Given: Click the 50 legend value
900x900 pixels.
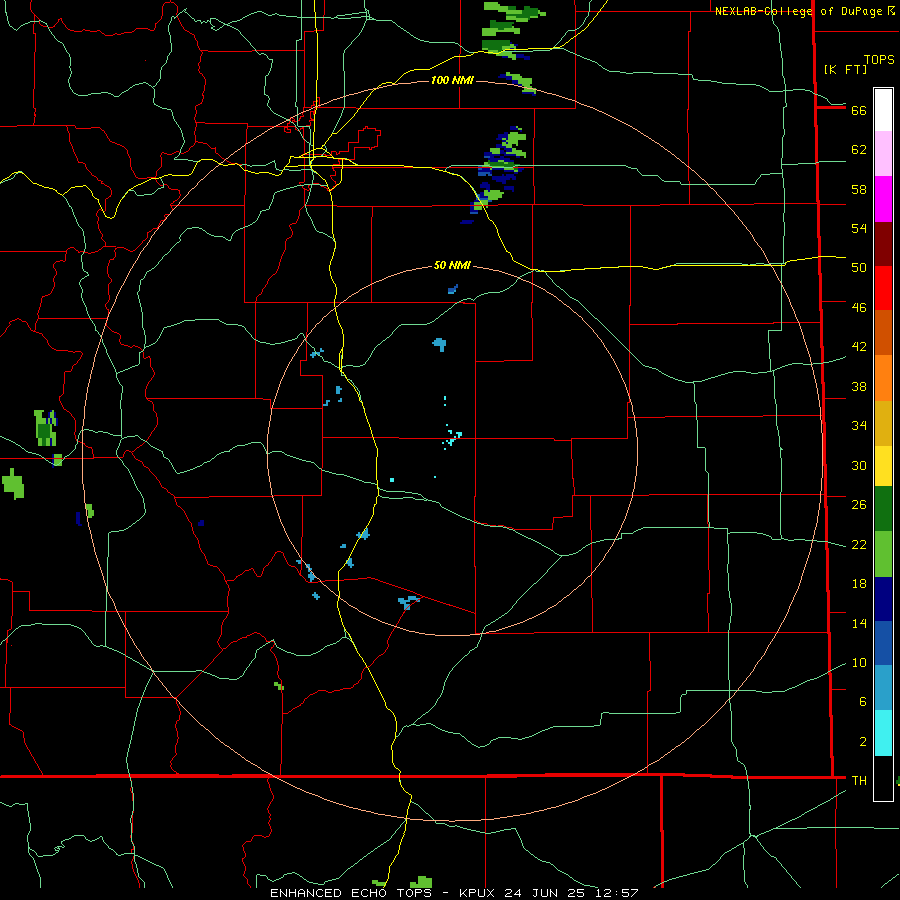Looking at the screenshot, I should tap(859, 268).
